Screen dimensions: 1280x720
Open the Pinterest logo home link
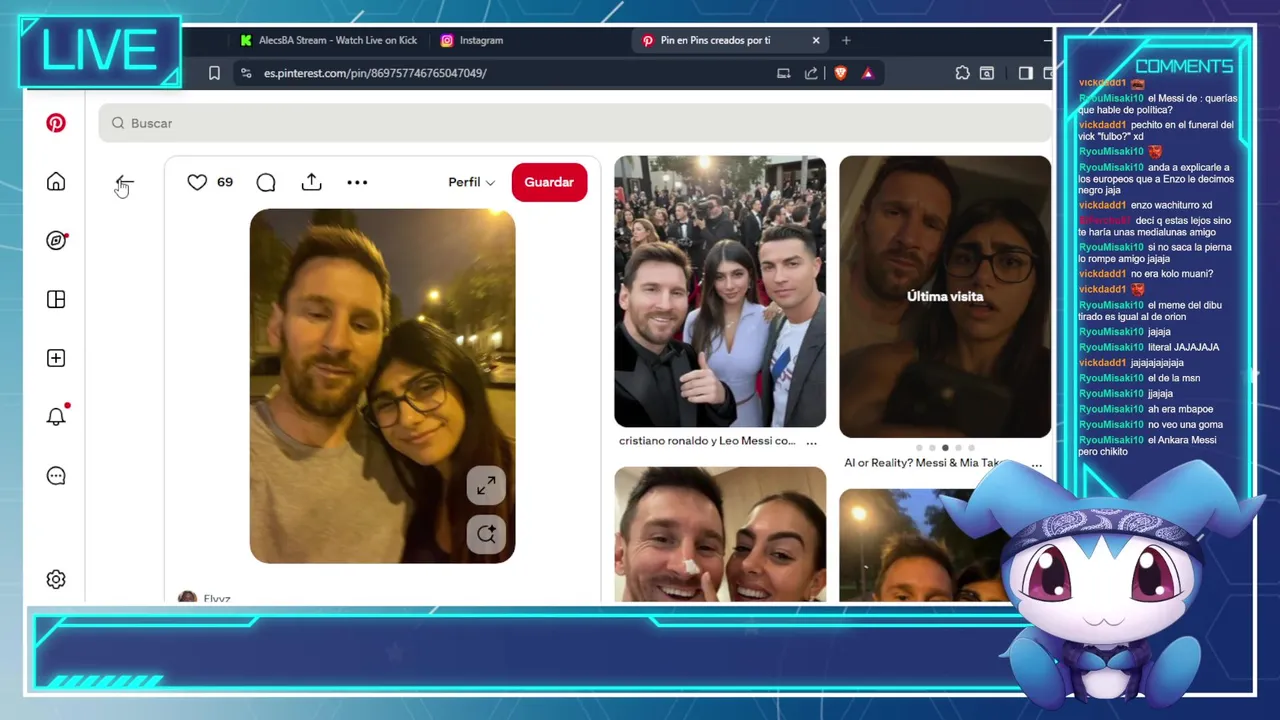pos(56,123)
